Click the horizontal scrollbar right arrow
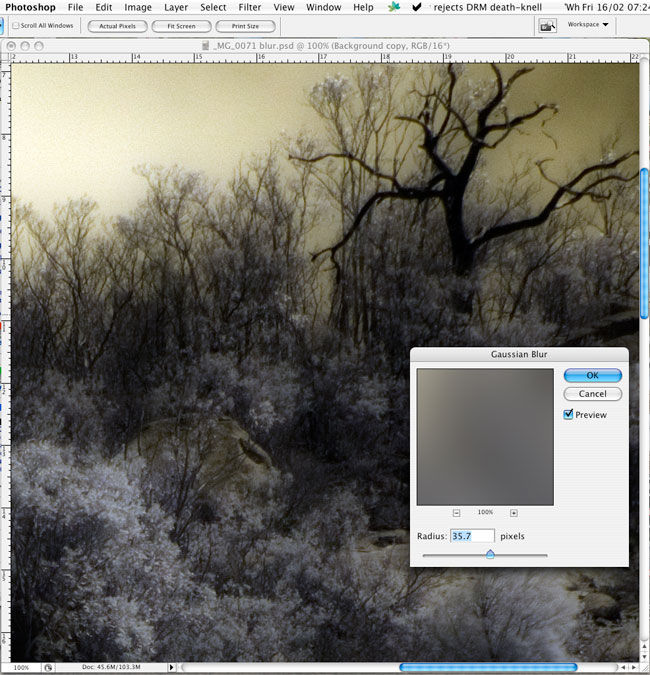 633,667
